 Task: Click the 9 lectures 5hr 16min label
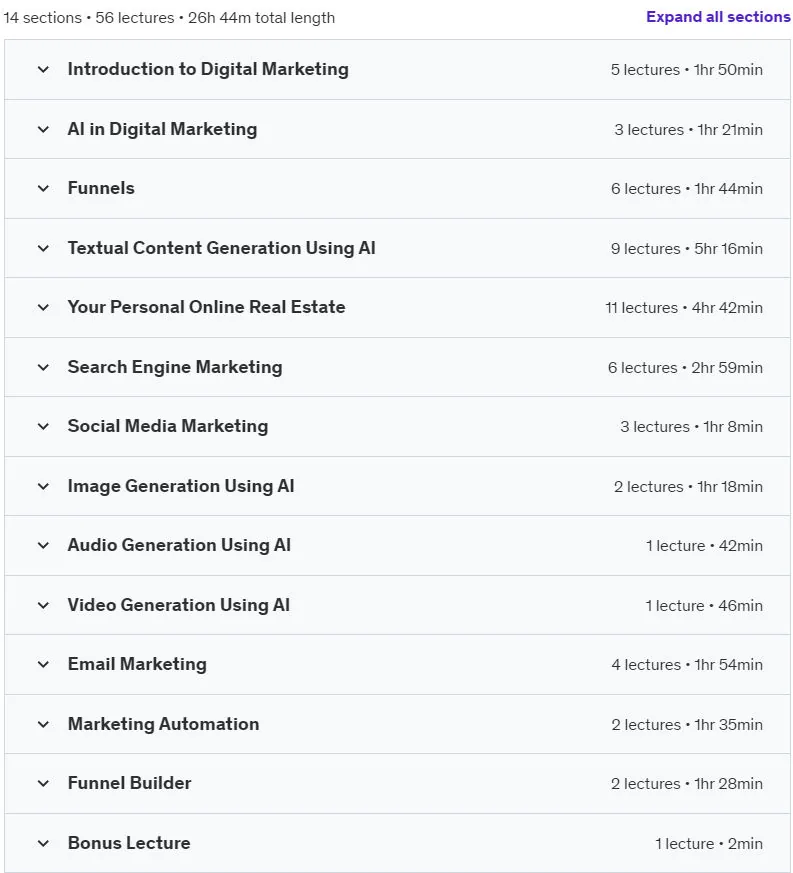click(687, 248)
